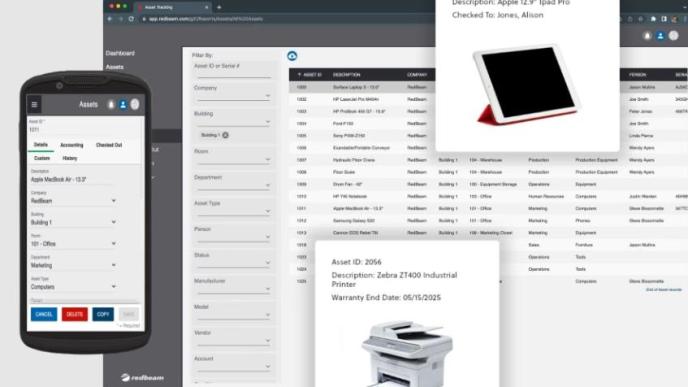Select the Samsung Galaxy S20 row
Image resolution: width=688 pixels, height=387 pixels.
pyautogui.click(x=488, y=221)
